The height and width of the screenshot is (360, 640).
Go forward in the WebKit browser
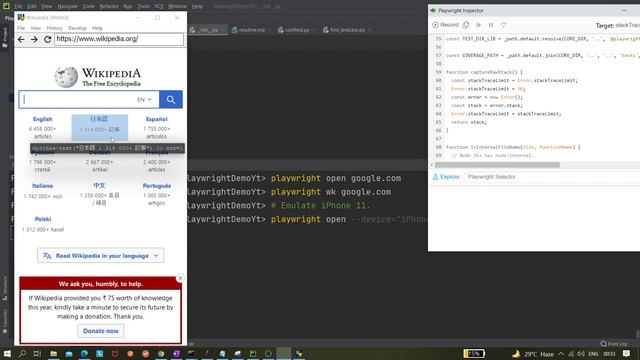34,39
